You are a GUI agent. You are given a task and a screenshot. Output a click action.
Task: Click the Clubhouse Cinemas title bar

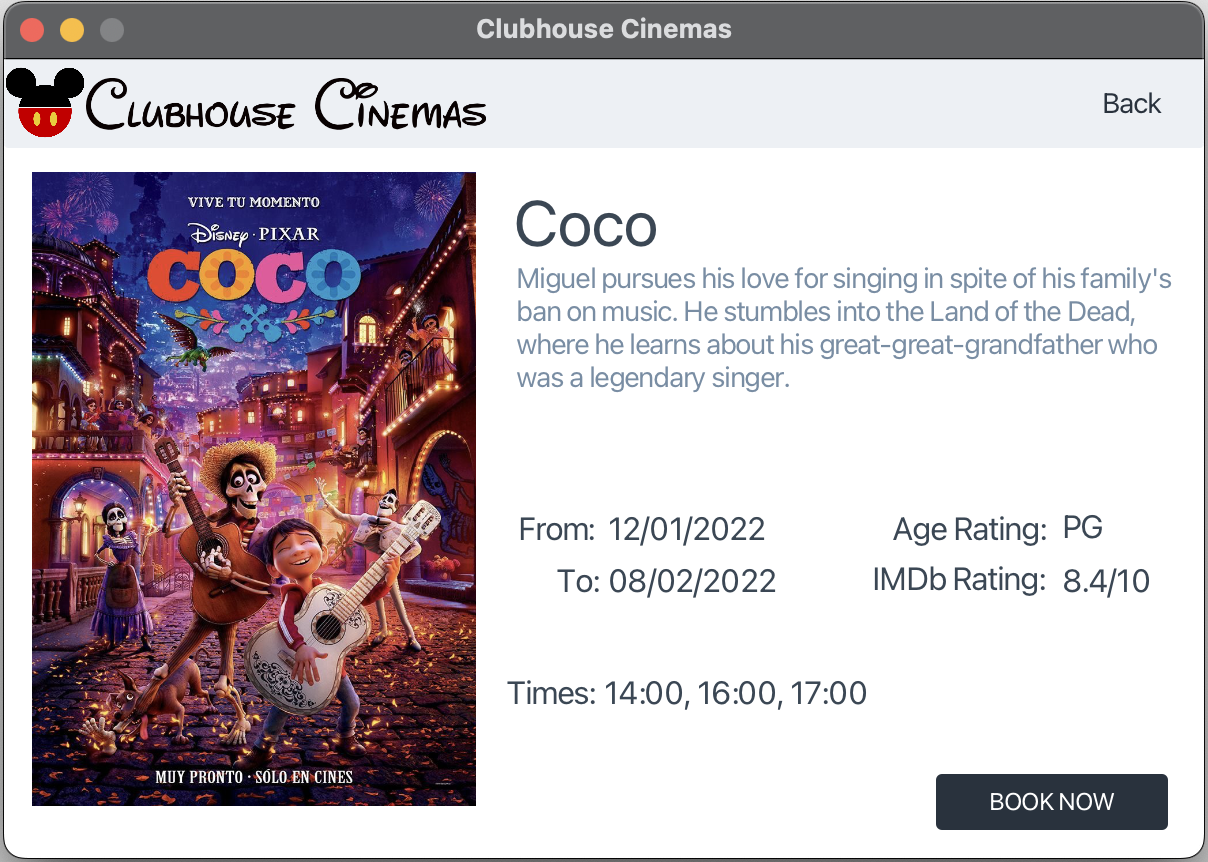point(604,29)
